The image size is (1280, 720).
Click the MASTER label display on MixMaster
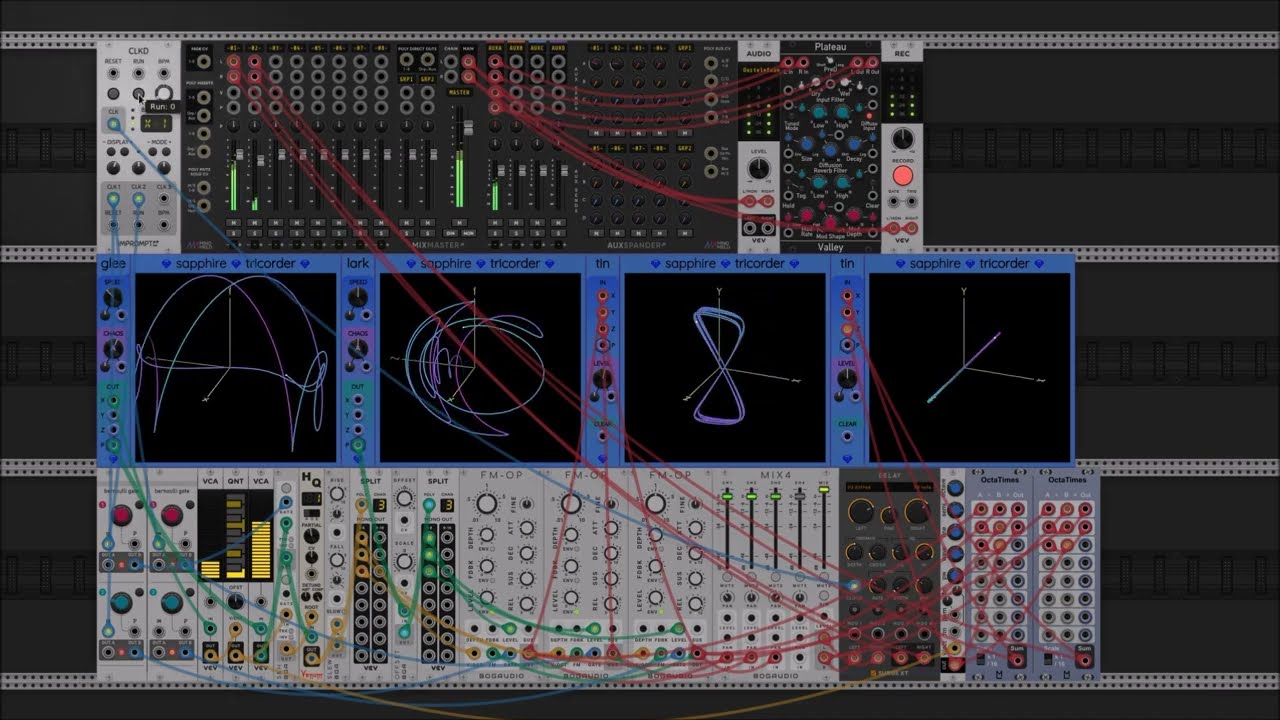pyautogui.click(x=459, y=92)
